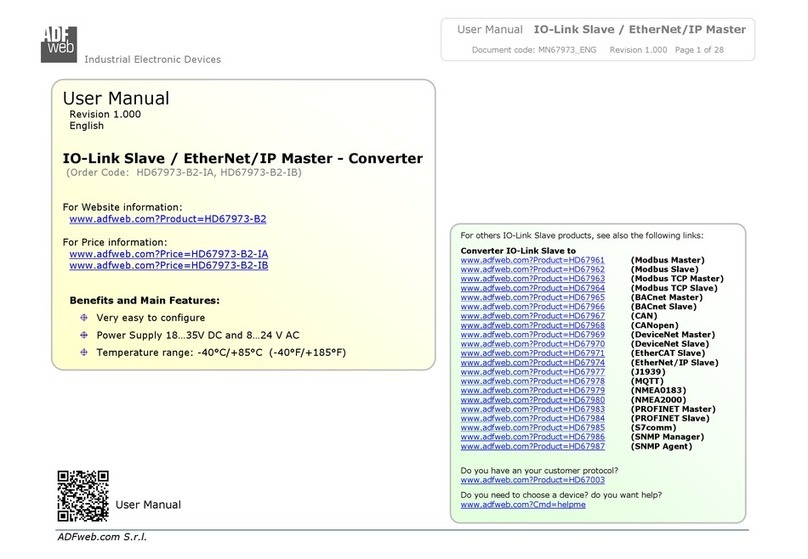
Task: Click 'Do you need to choose a device?' text
Action: pyautogui.click(x=524, y=495)
